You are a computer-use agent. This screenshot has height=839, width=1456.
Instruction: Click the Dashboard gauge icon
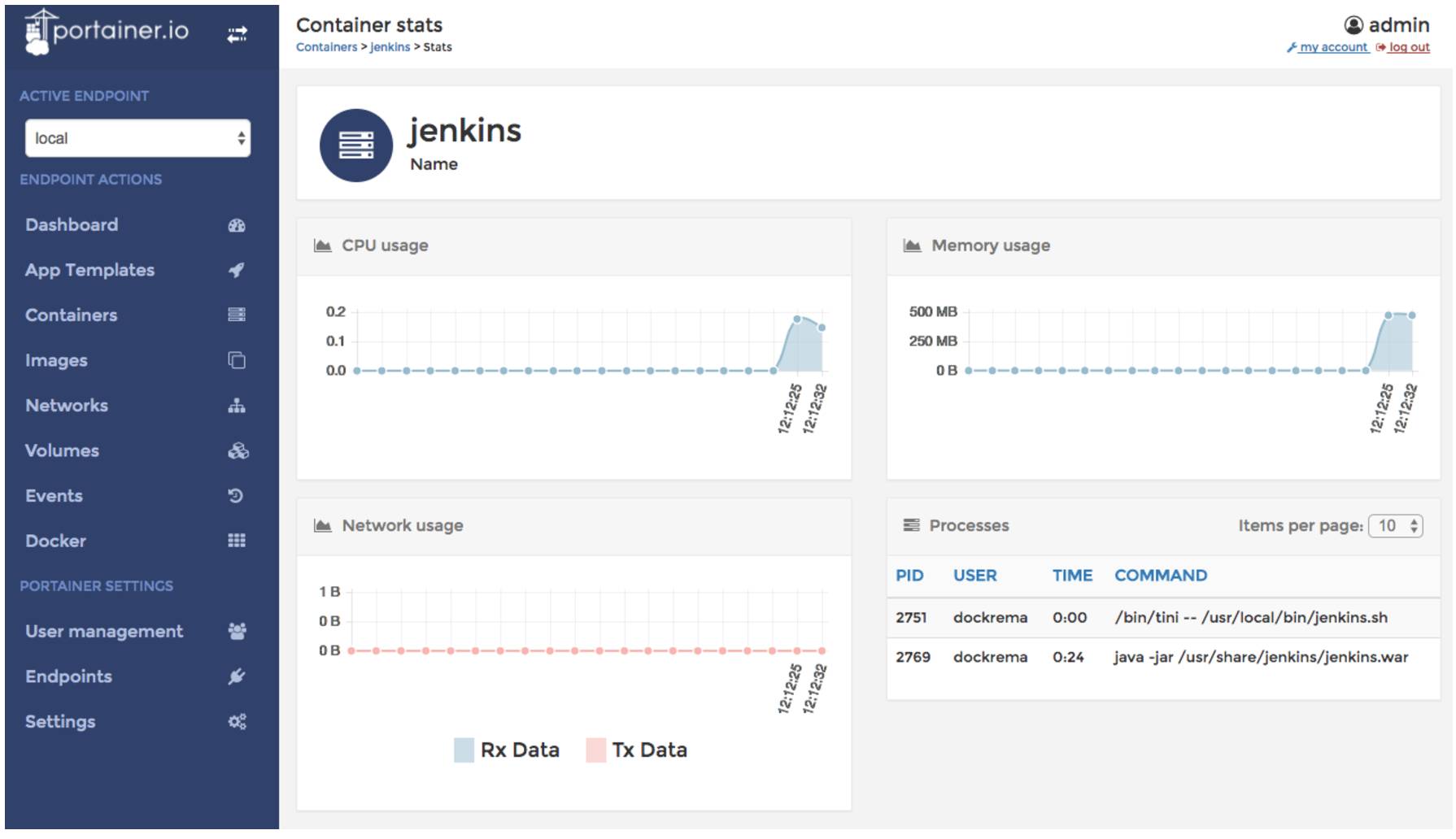[237, 225]
